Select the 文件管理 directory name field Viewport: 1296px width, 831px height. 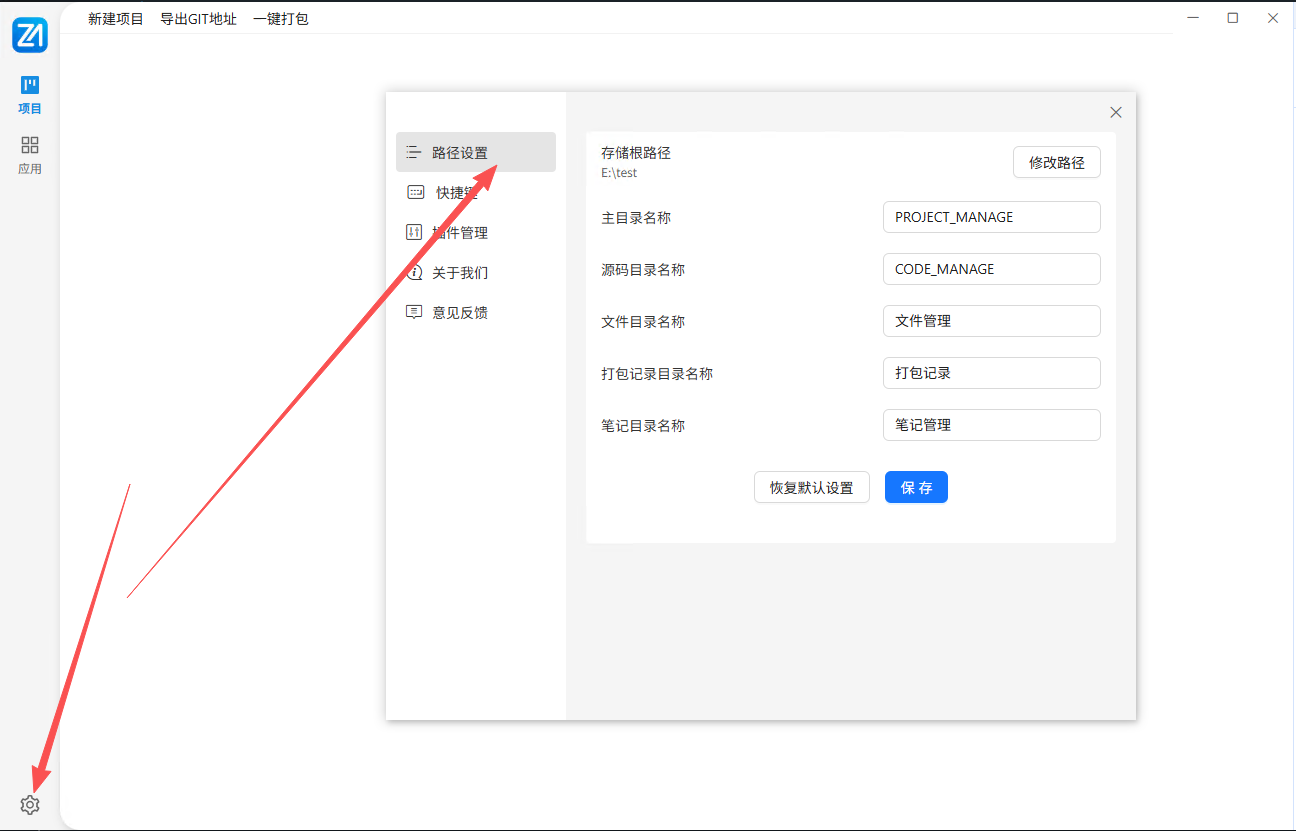991,321
